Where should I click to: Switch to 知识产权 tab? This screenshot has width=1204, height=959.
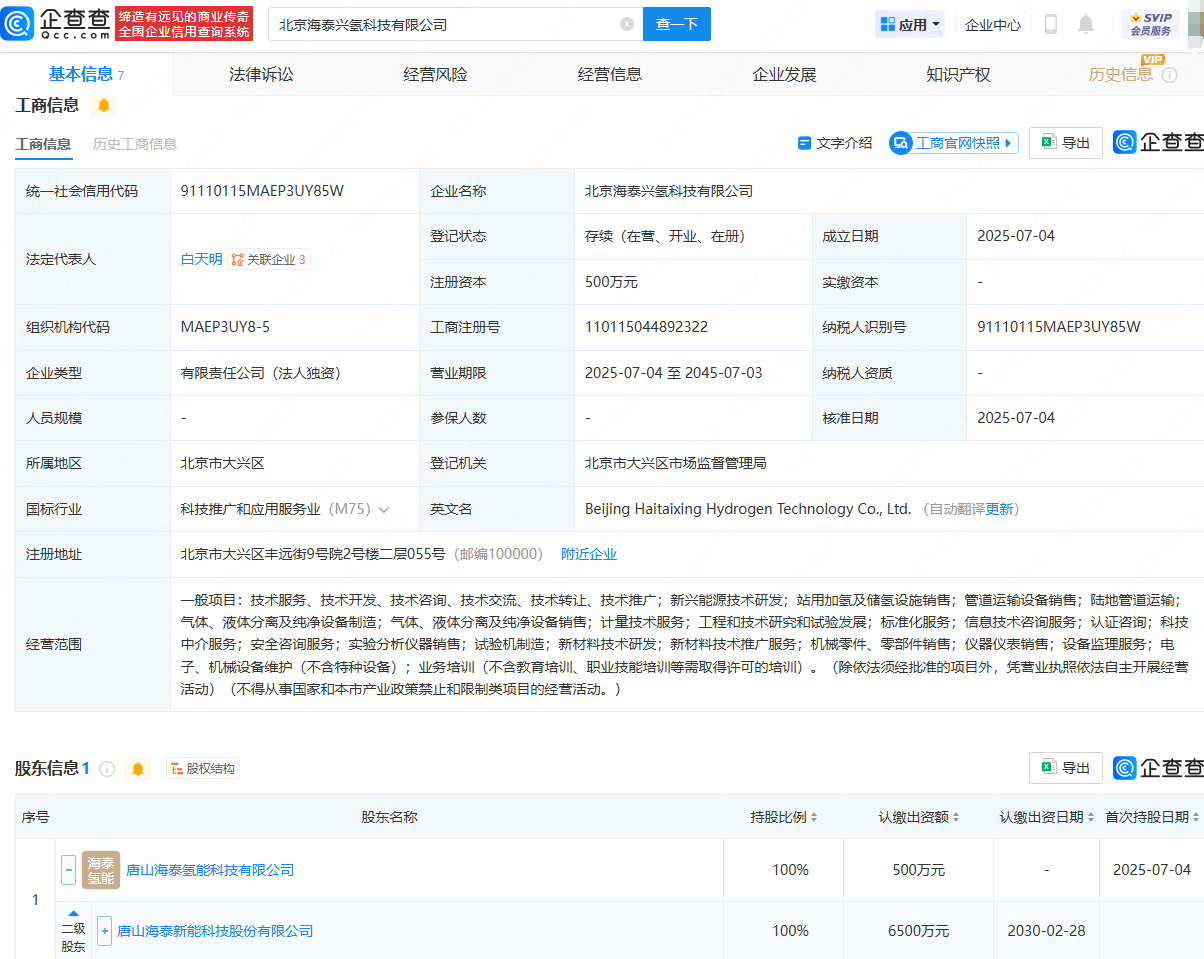(x=958, y=75)
